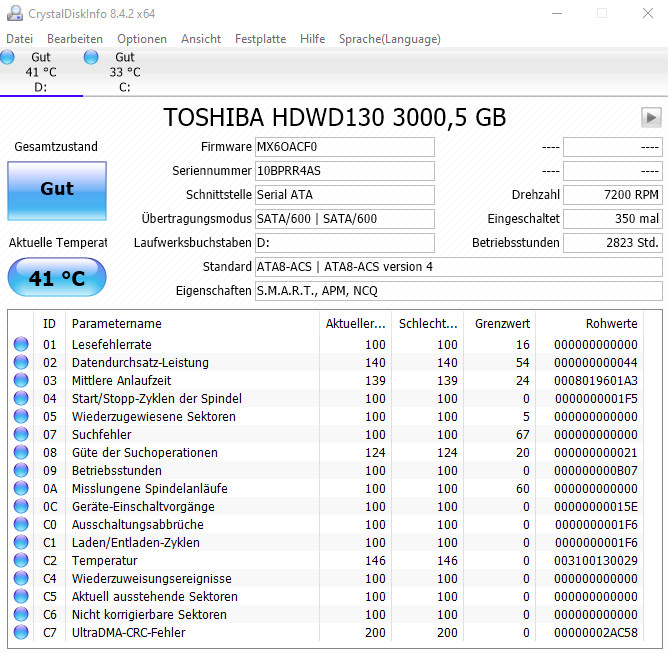Image resolution: width=668 pixels, height=653 pixels.
Task: Switch to C: drive tab at 33 °C
Action: (x=125, y=72)
